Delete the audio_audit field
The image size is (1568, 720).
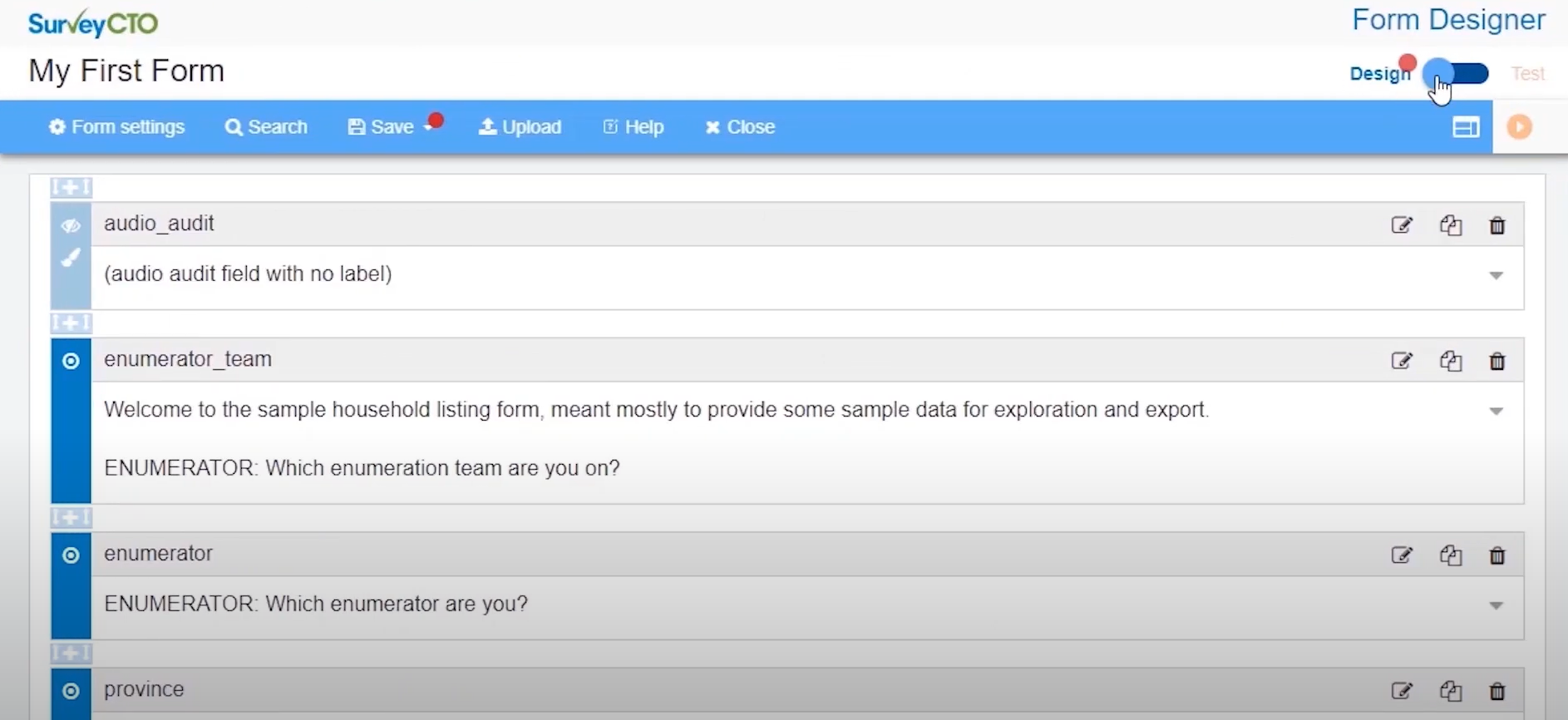1497,225
